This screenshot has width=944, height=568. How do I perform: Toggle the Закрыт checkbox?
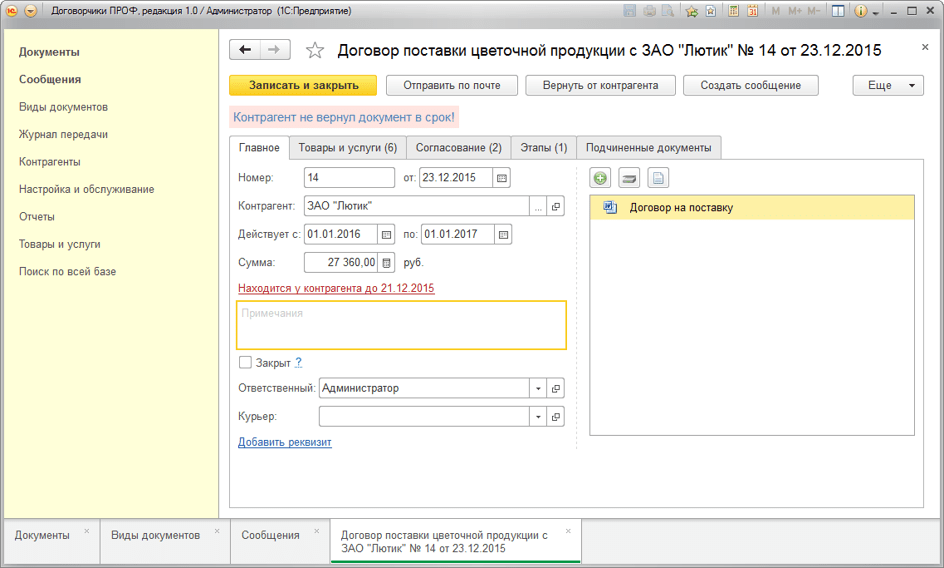point(245,363)
